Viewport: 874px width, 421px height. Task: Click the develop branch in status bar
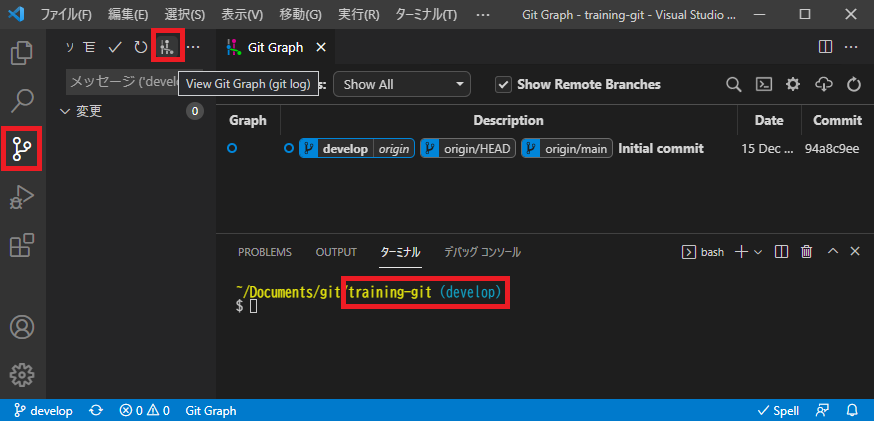tap(43, 411)
